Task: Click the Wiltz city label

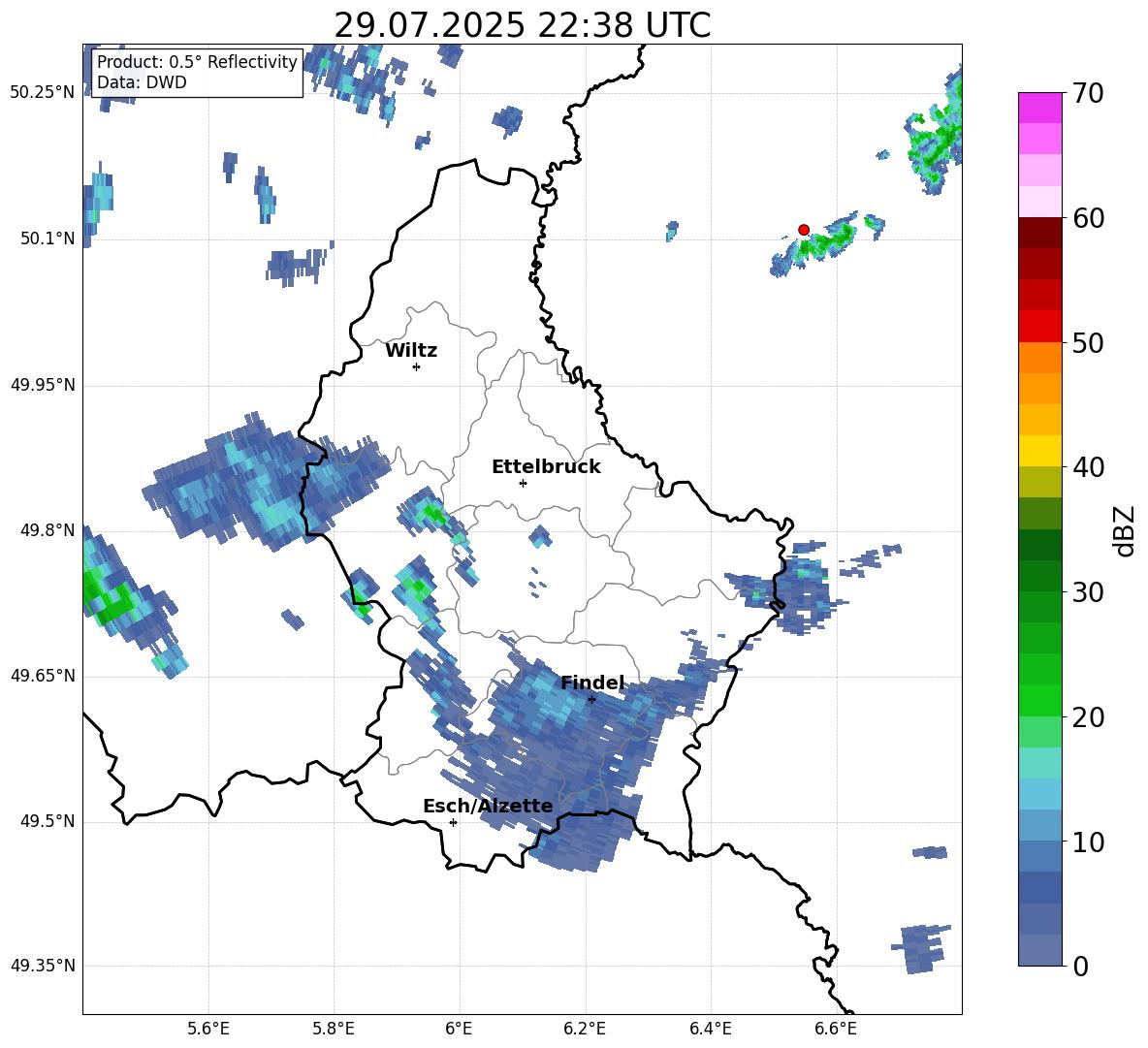Action: tap(411, 351)
